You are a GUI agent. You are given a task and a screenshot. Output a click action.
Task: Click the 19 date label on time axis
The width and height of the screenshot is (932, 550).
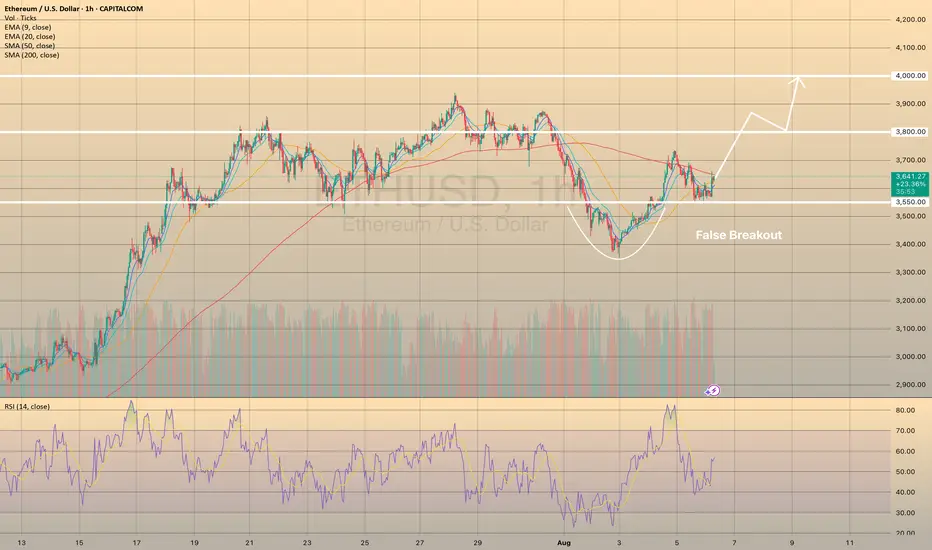pyautogui.click(x=194, y=543)
